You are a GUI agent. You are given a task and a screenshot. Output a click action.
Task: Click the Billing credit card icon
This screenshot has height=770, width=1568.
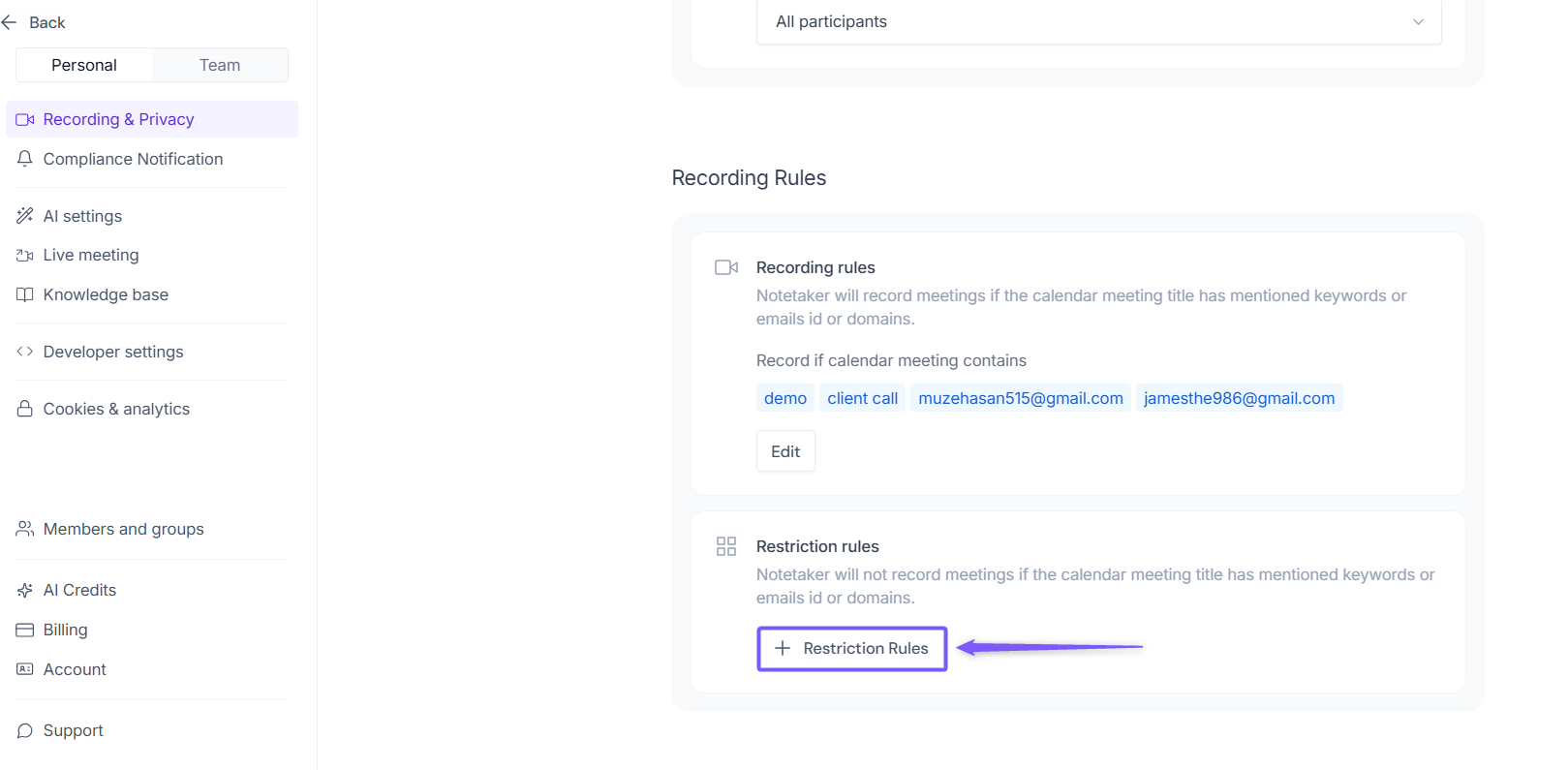[x=25, y=631]
